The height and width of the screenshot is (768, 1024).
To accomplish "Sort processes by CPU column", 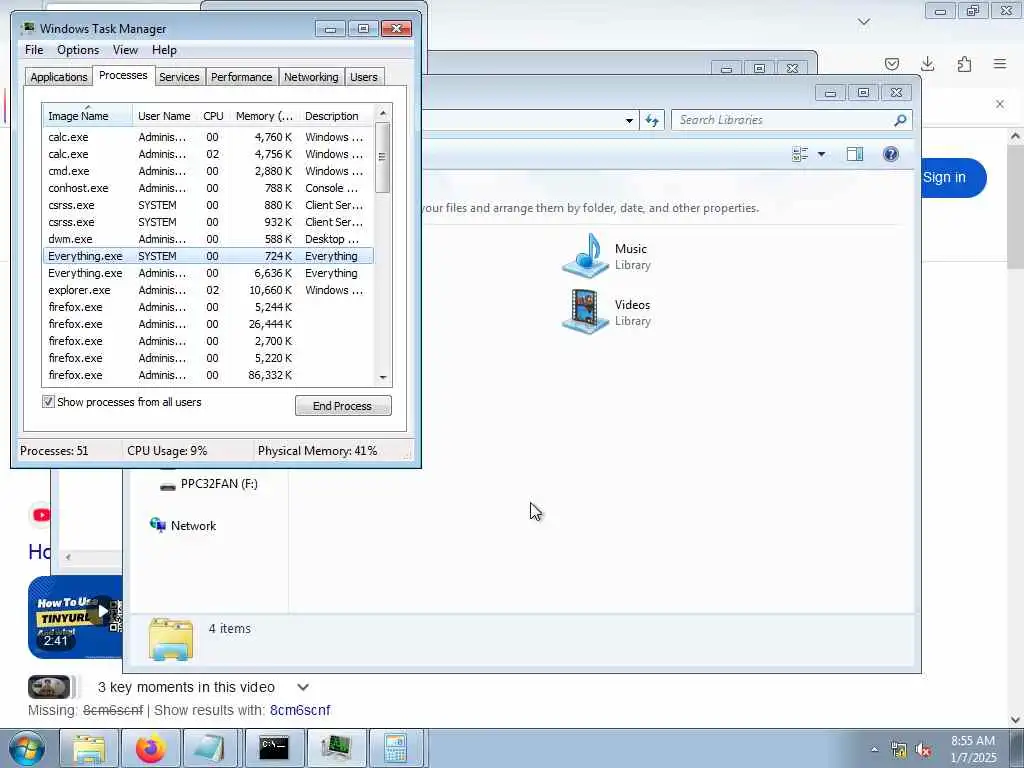I will (213, 116).
